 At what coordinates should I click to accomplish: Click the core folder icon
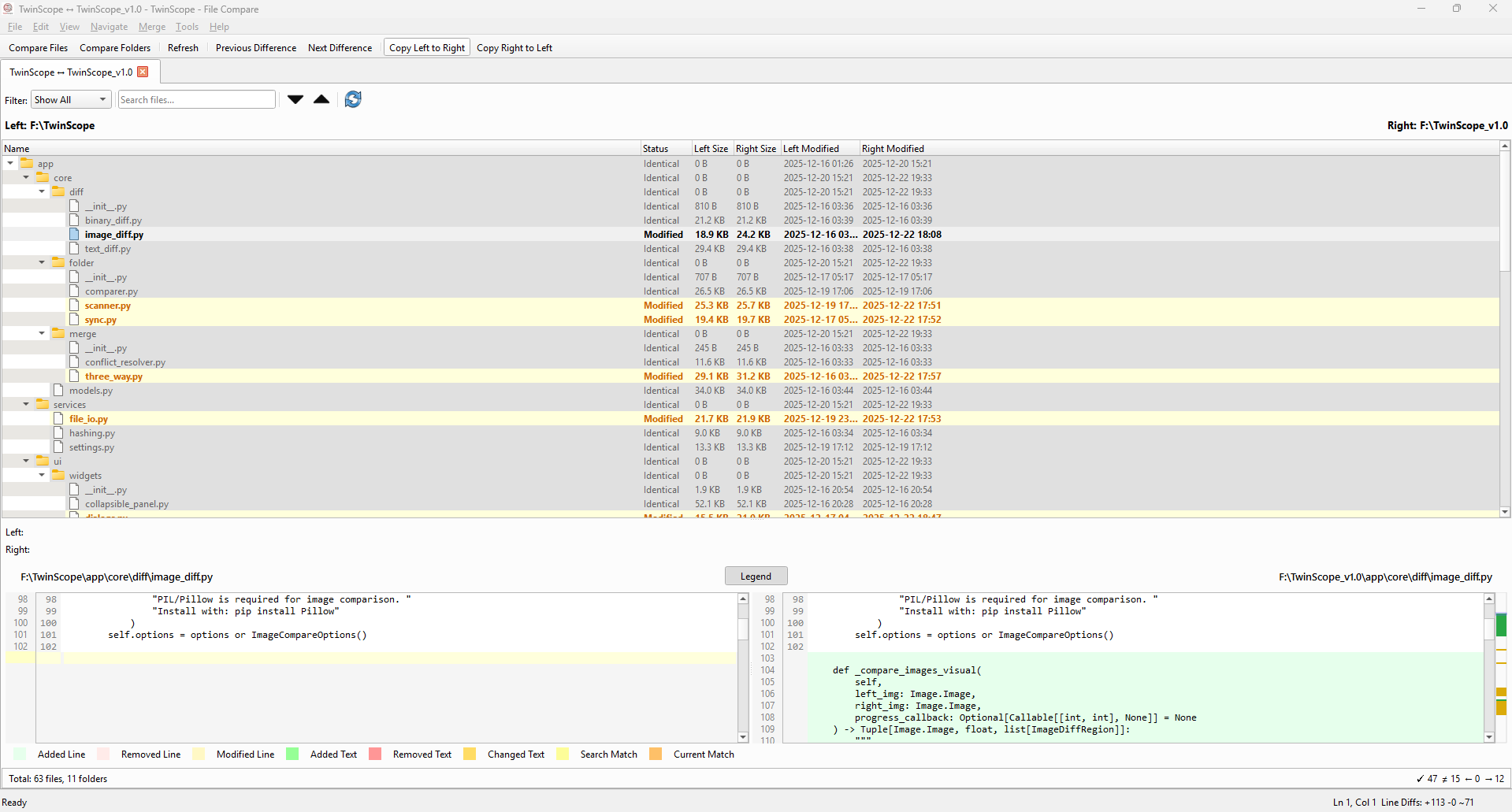tap(43, 178)
